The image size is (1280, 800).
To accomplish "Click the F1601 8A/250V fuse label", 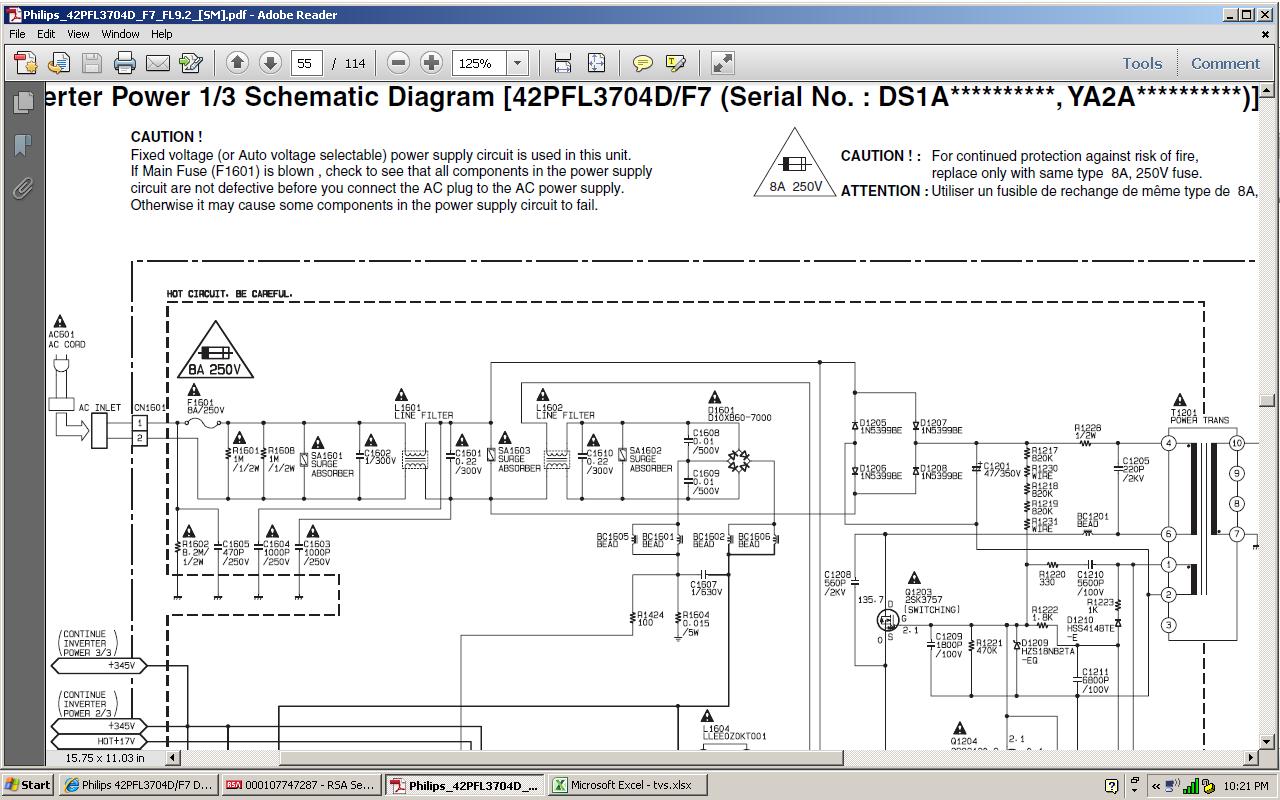I will tap(206, 406).
